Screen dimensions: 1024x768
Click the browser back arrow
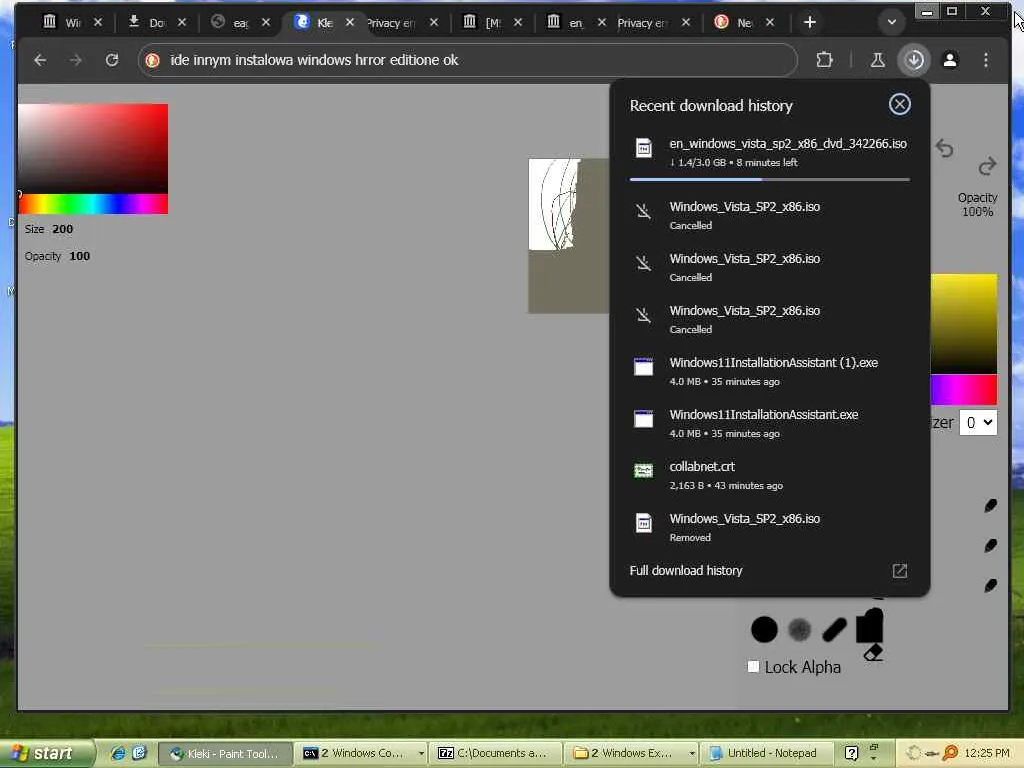pos(40,60)
